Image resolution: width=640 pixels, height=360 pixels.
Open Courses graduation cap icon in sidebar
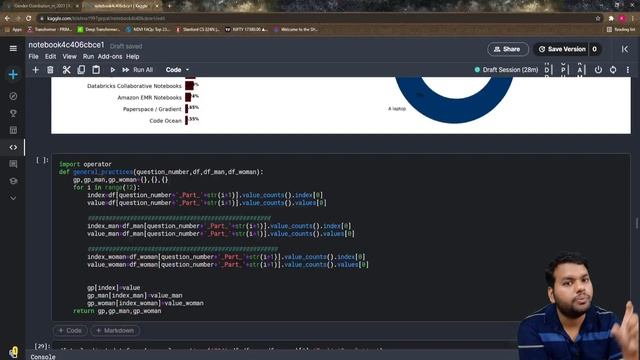pyautogui.click(x=13, y=181)
